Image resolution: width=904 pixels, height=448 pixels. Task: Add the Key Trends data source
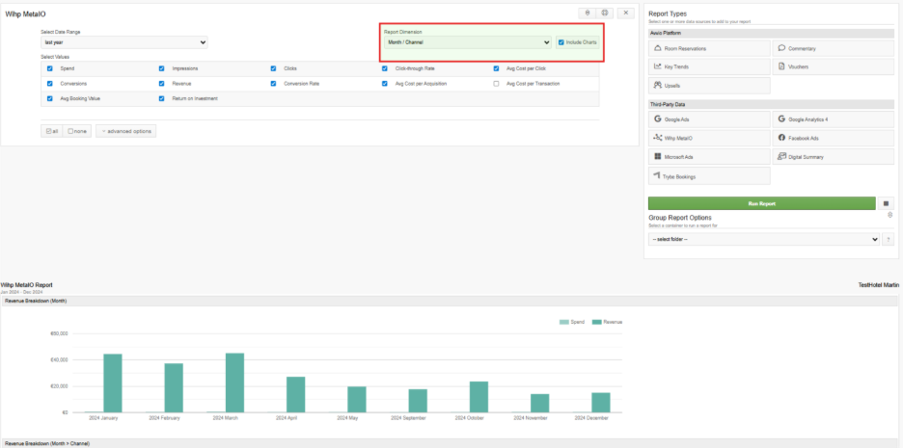tap(709, 67)
